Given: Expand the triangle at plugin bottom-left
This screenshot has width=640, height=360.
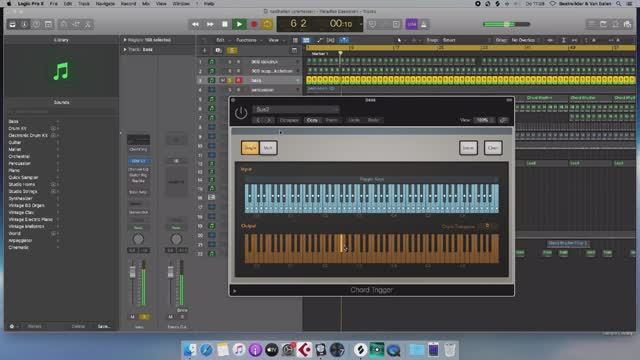Looking at the screenshot, I should (x=235, y=291).
